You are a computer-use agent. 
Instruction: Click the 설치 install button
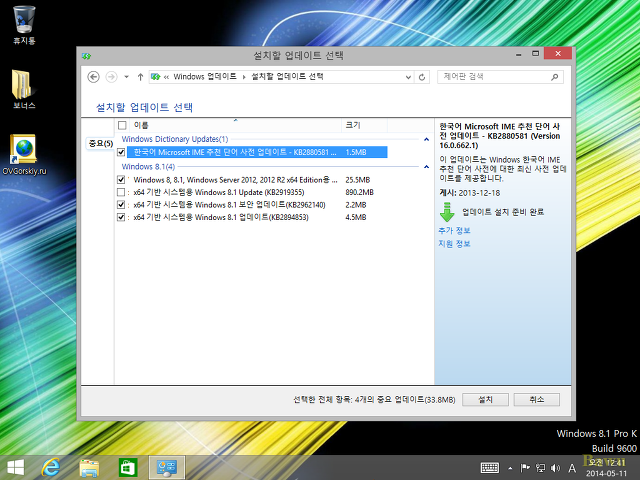(485, 400)
